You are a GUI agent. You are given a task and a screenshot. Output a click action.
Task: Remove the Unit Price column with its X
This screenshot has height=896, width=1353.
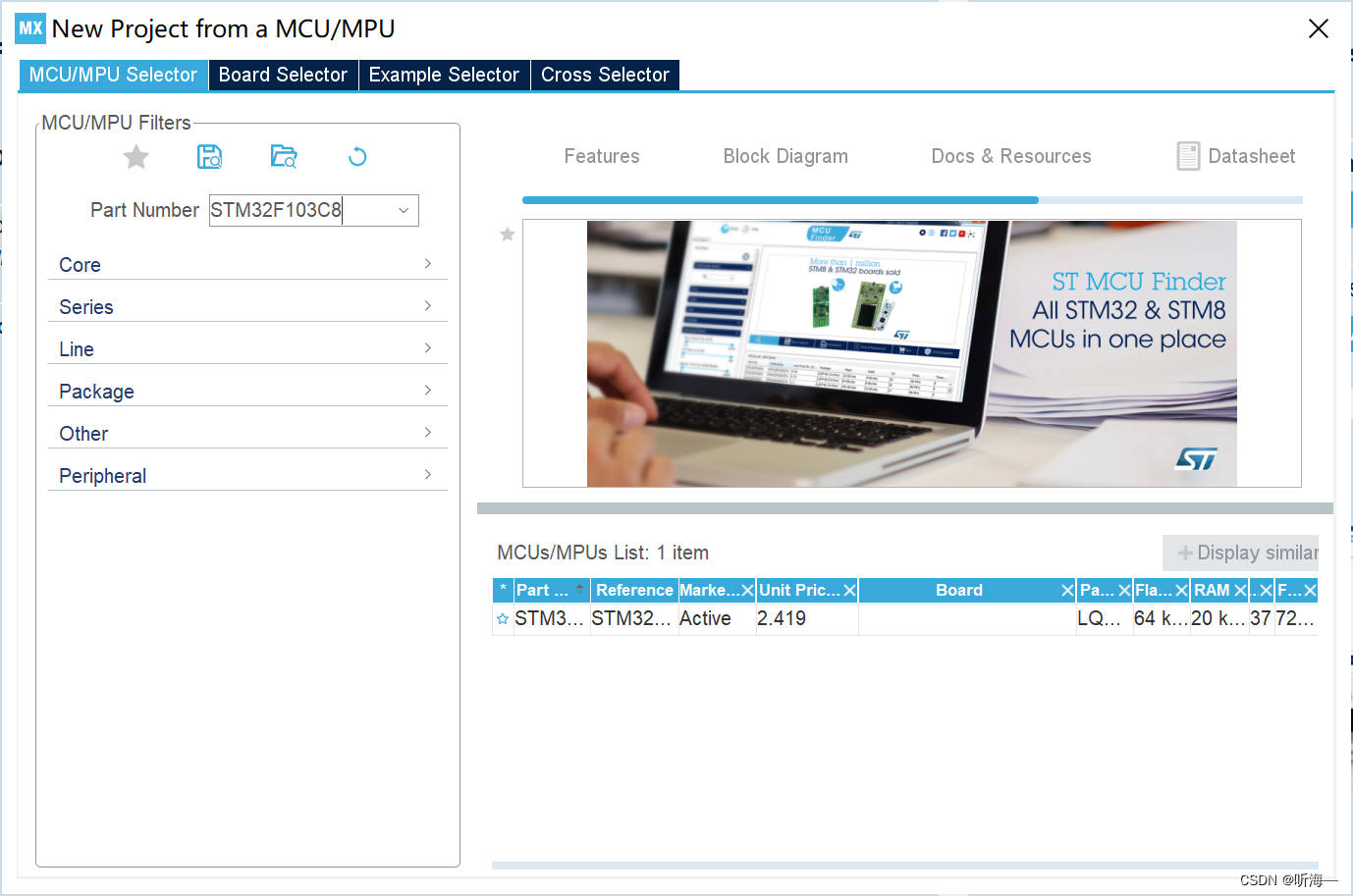tap(849, 591)
